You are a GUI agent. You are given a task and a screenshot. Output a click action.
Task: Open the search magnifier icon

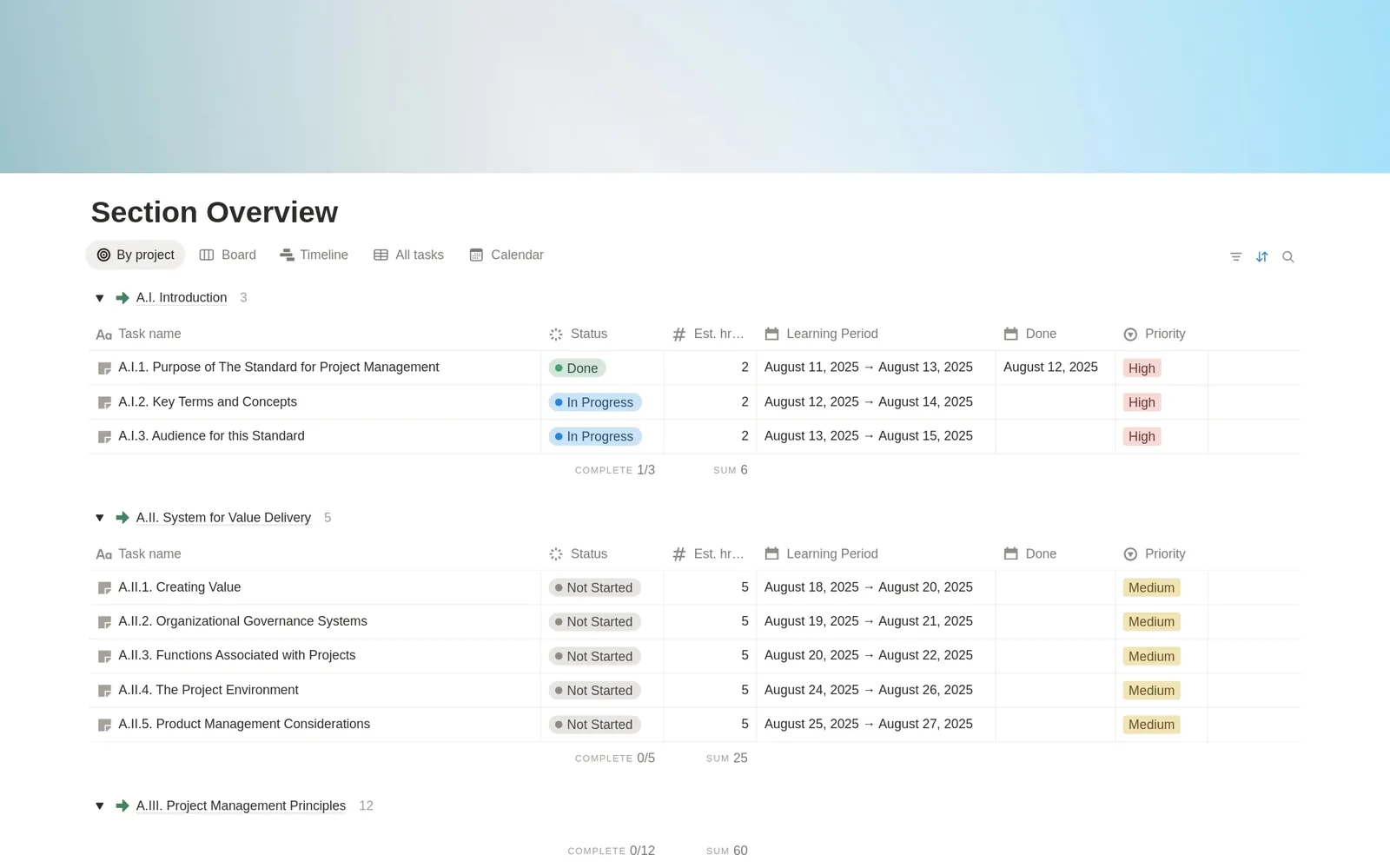pos(1288,256)
